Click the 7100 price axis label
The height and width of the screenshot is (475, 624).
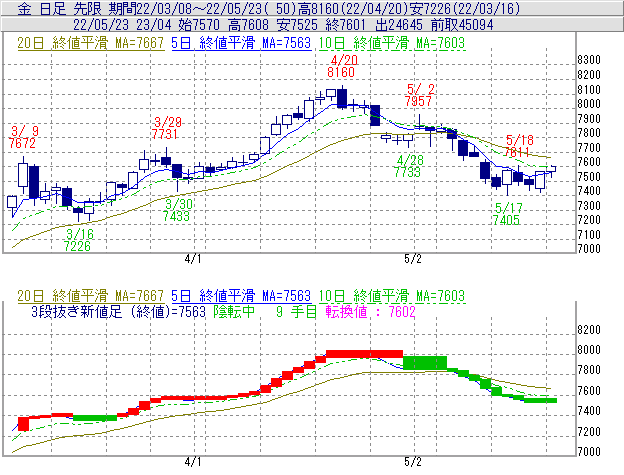point(589,234)
